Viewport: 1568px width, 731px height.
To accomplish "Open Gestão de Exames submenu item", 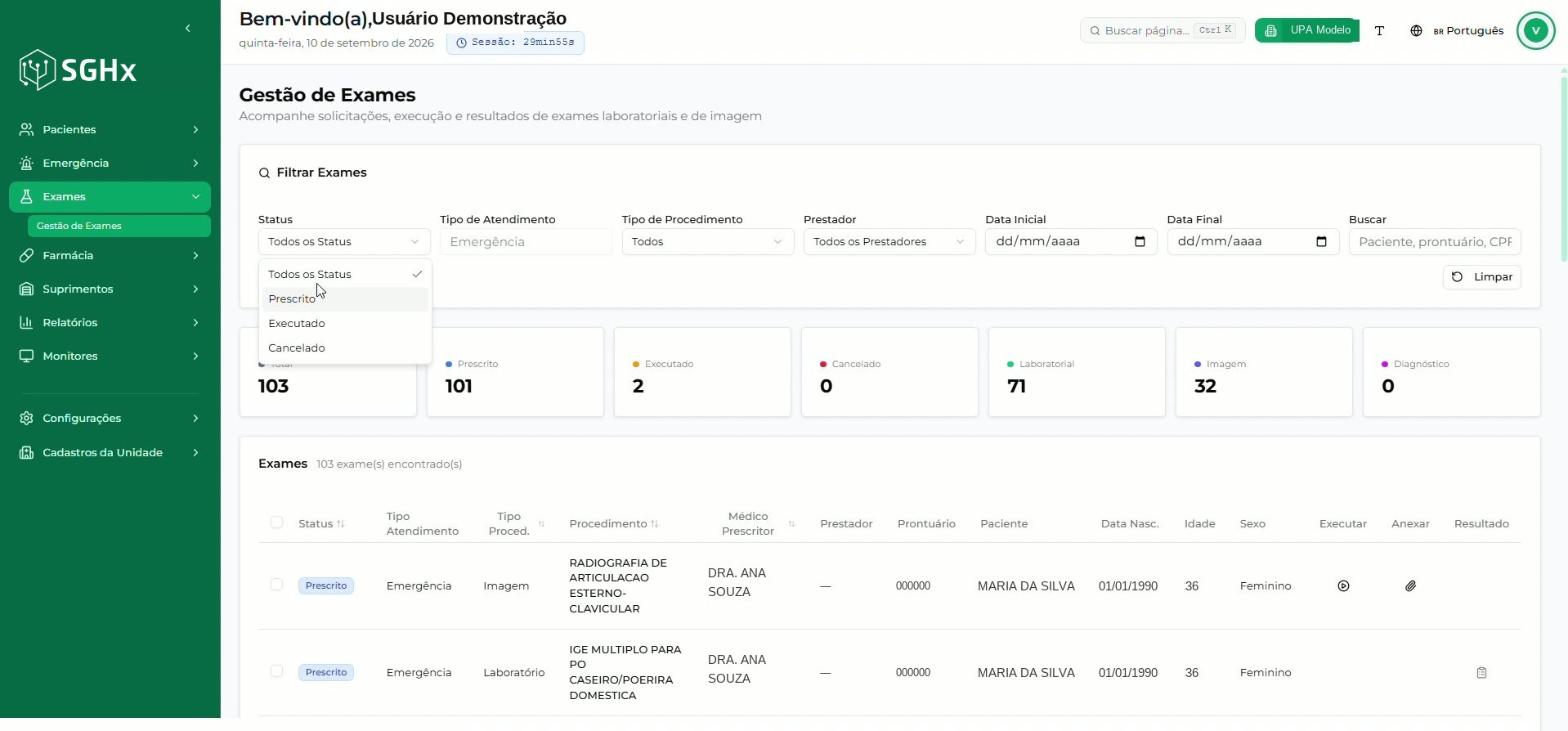I will [x=119, y=226].
